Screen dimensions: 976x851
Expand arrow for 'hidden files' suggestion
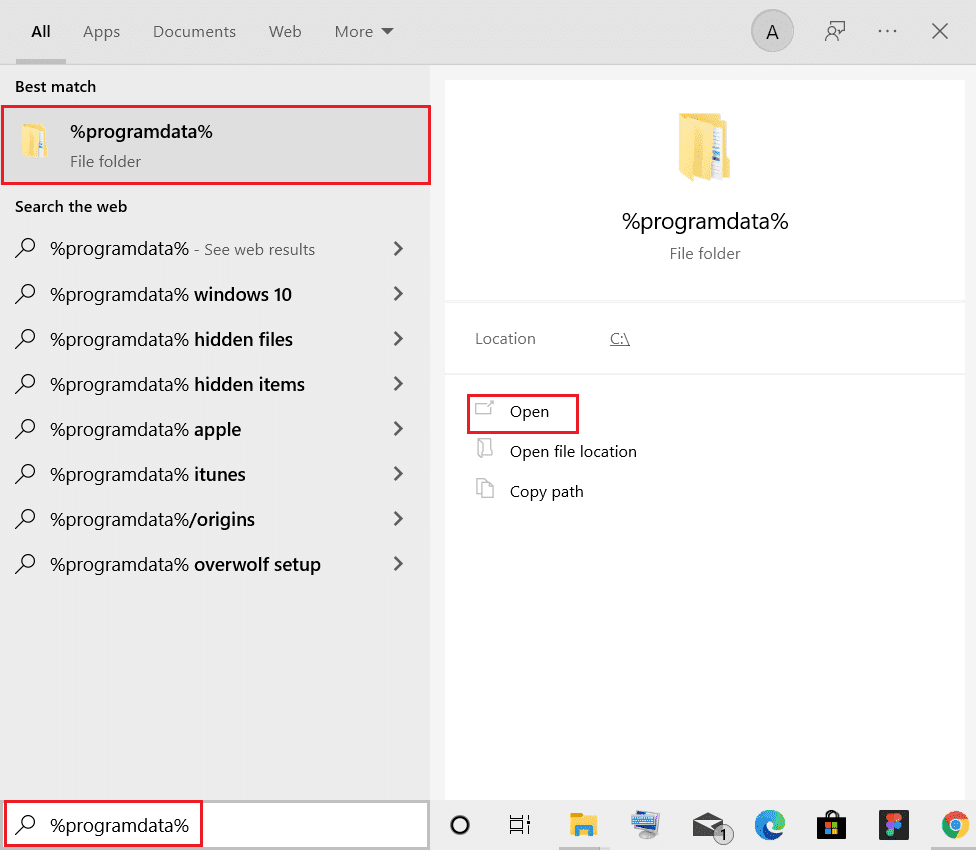coord(398,339)
